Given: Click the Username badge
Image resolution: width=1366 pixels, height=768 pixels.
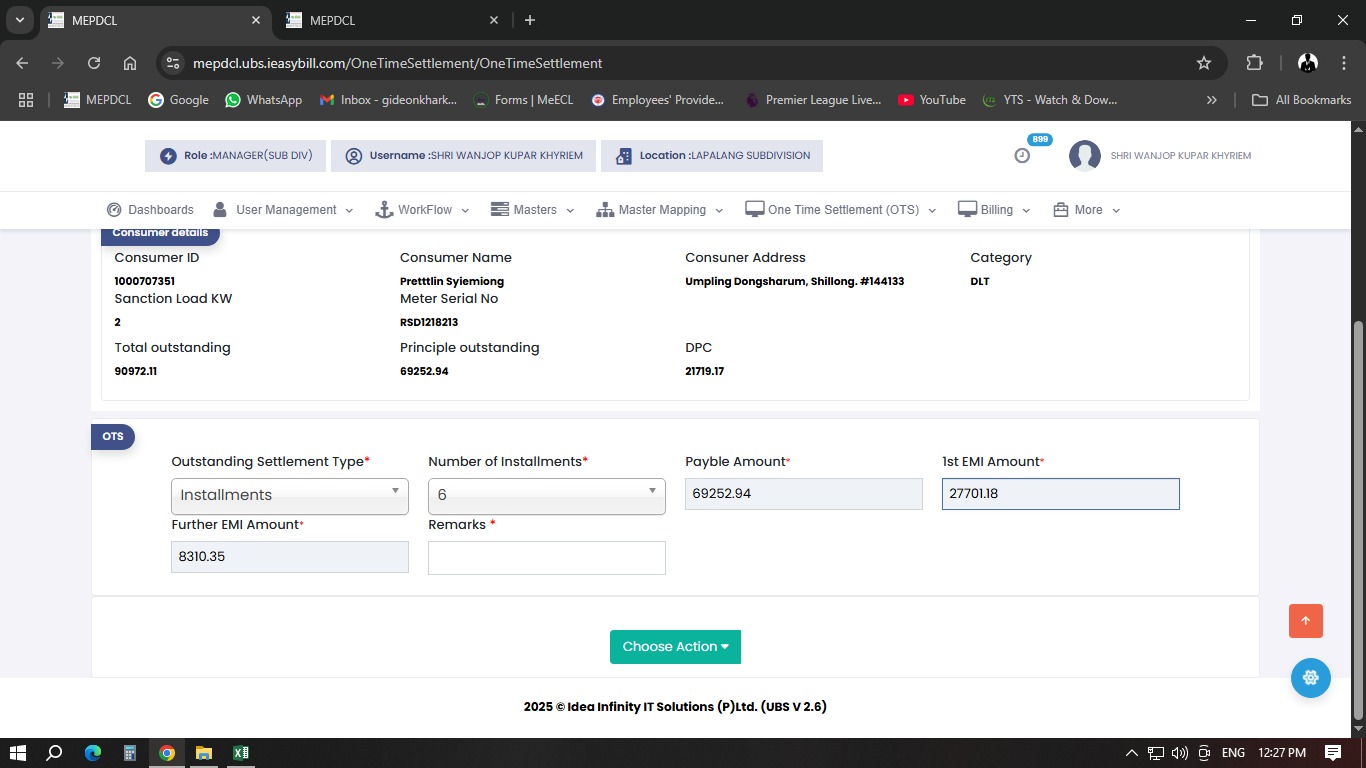Looking at the screenshot, I should 464,156.
